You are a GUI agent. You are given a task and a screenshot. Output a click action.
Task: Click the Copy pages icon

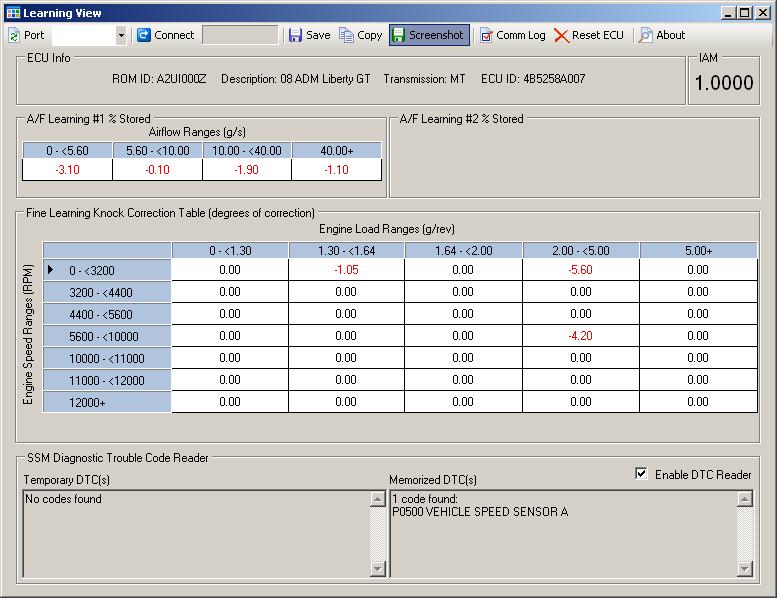(x=346, y=35)
